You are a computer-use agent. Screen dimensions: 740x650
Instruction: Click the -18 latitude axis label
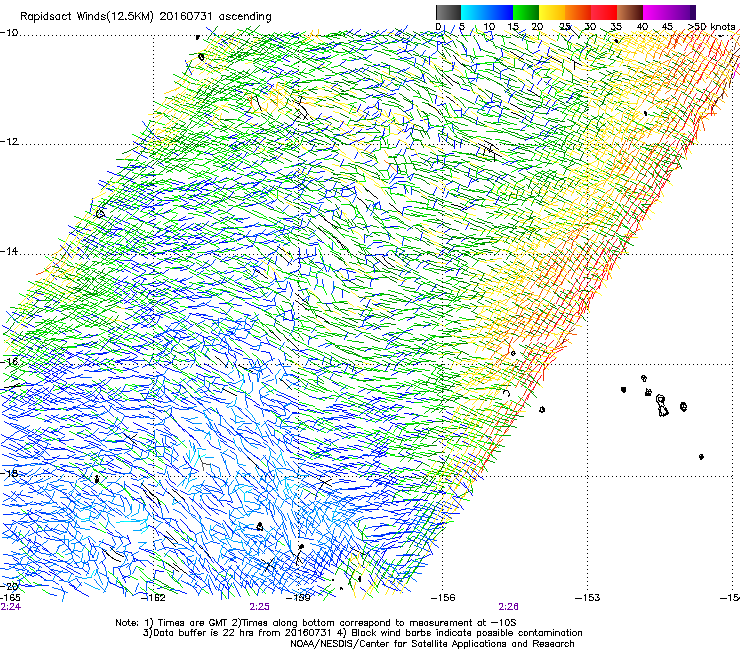click(x=9, y=473)
